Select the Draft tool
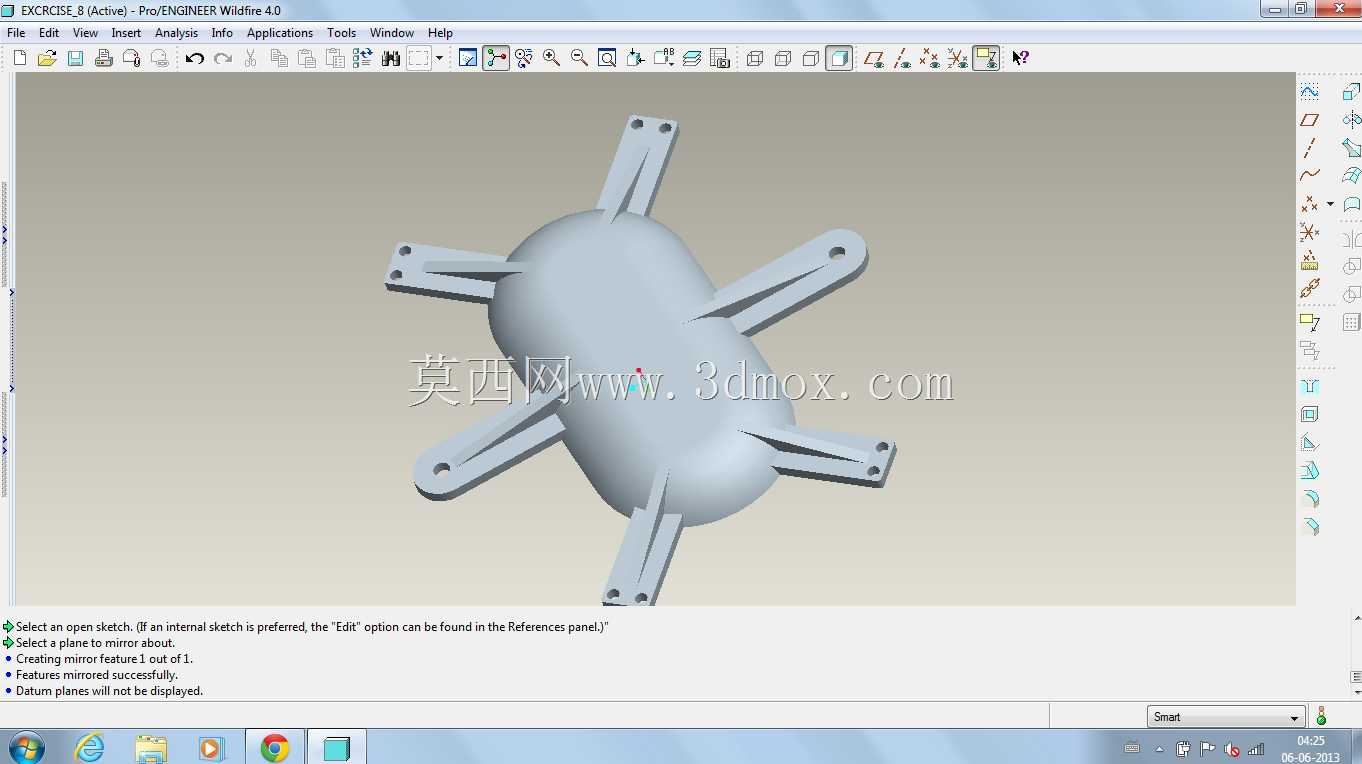 1309,470
